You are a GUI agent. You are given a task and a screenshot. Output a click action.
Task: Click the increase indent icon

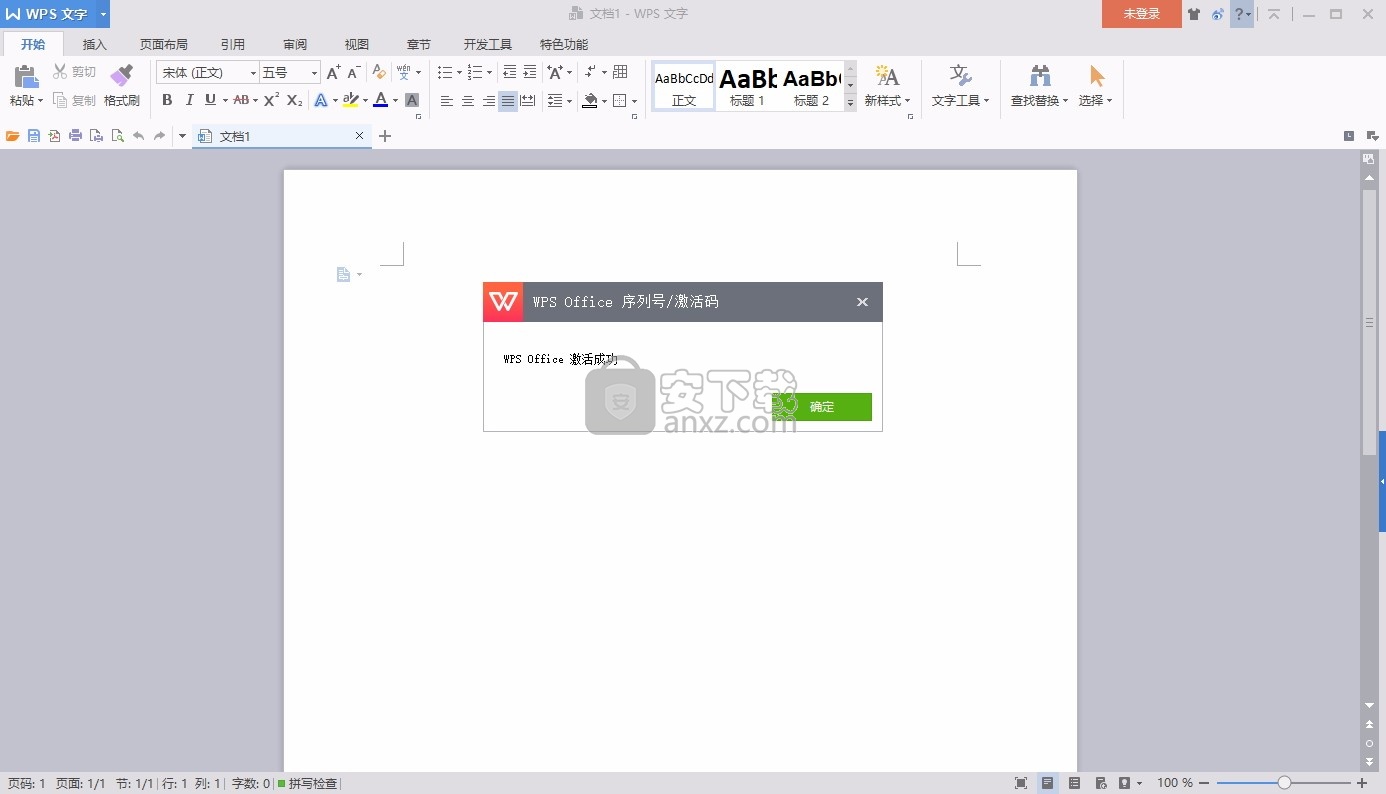(x=530, y=72)
